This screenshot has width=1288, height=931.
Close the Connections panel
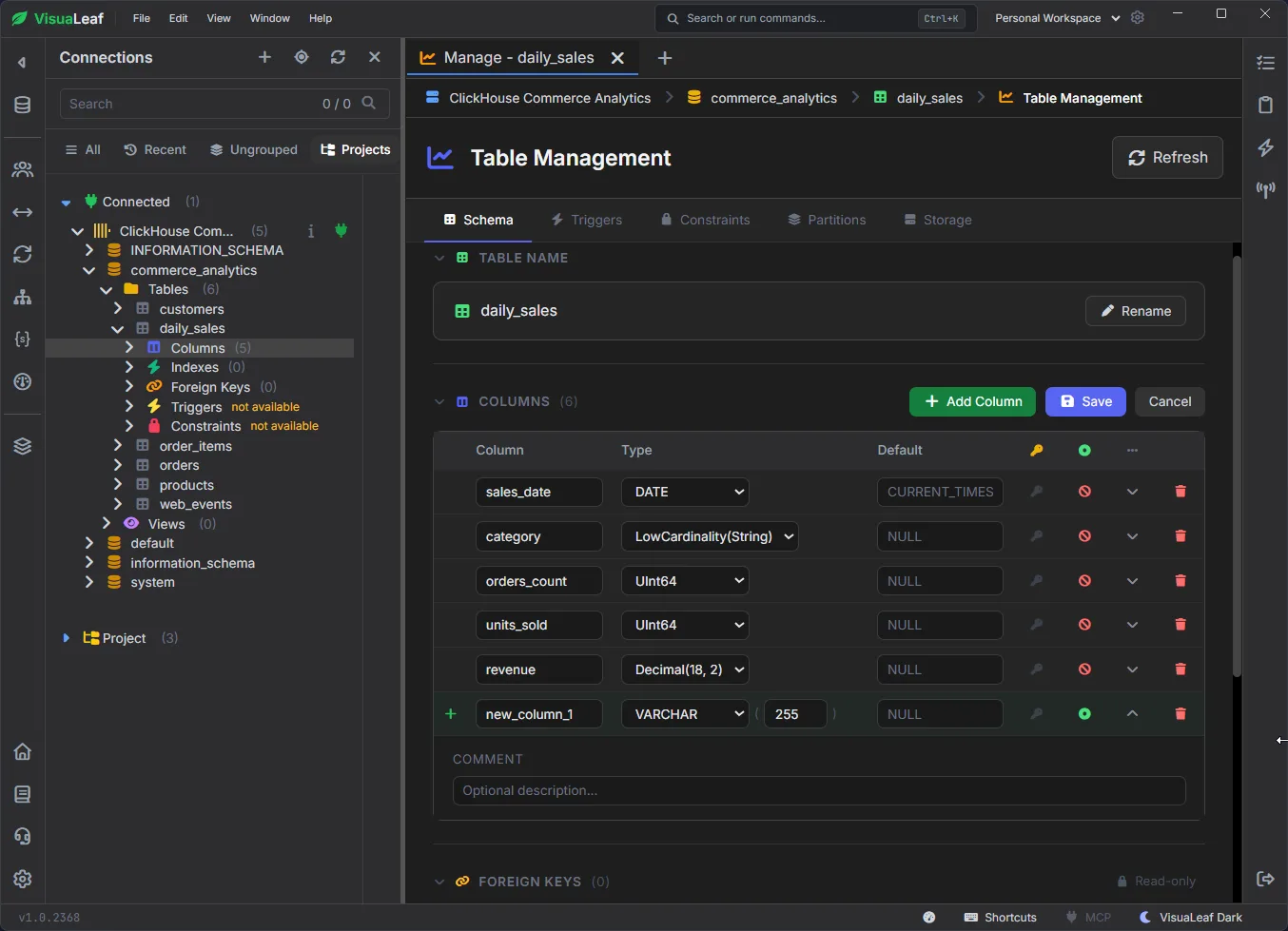click(375, 57)
